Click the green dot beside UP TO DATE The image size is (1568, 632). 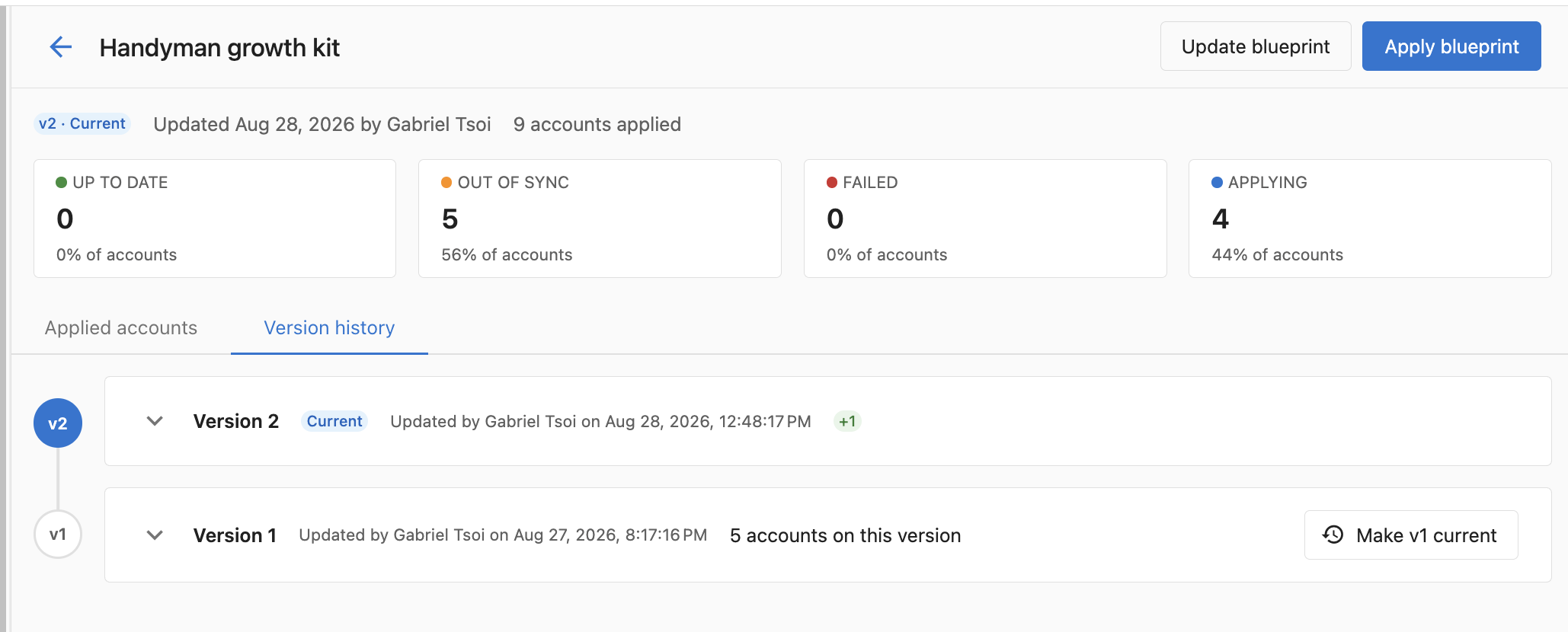point(62,183)
